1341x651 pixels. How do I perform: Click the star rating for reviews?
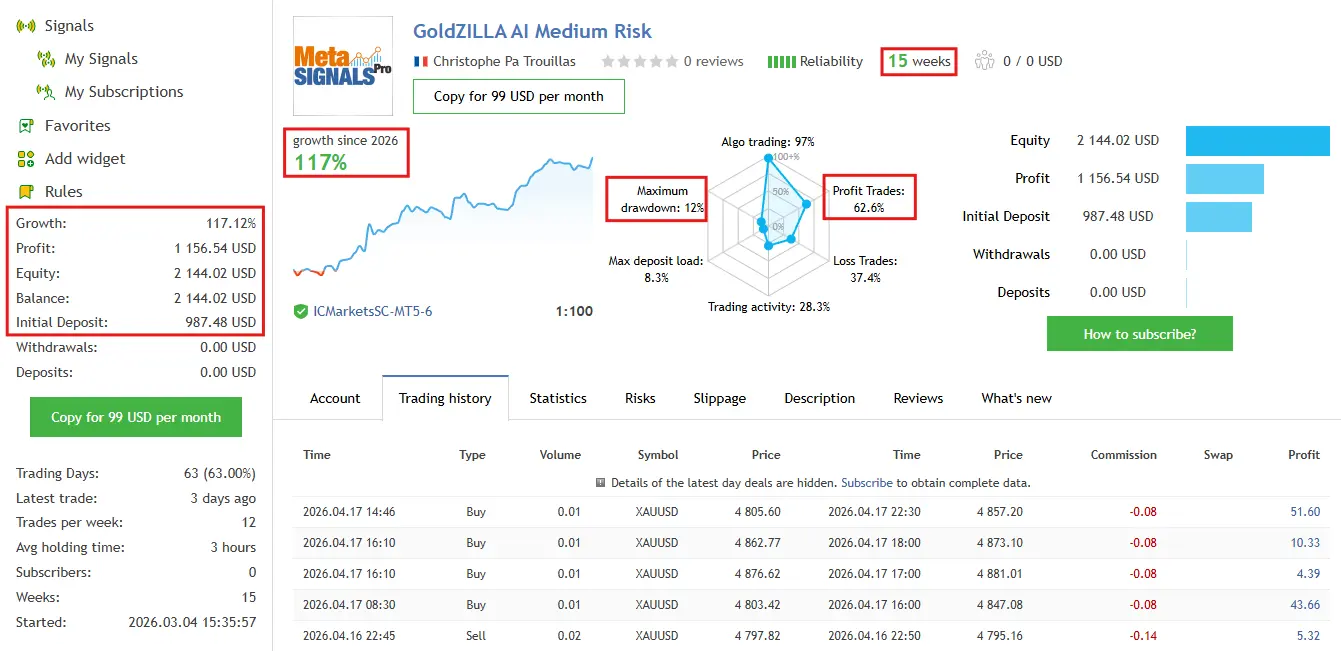coord(639,62)
